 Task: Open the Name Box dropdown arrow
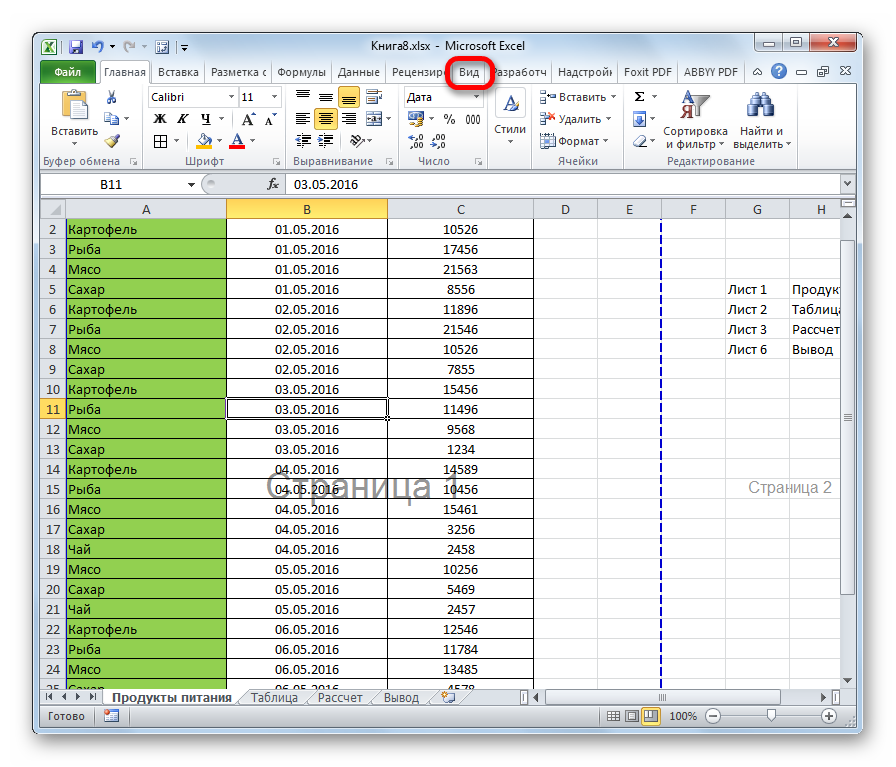point(192,185)
